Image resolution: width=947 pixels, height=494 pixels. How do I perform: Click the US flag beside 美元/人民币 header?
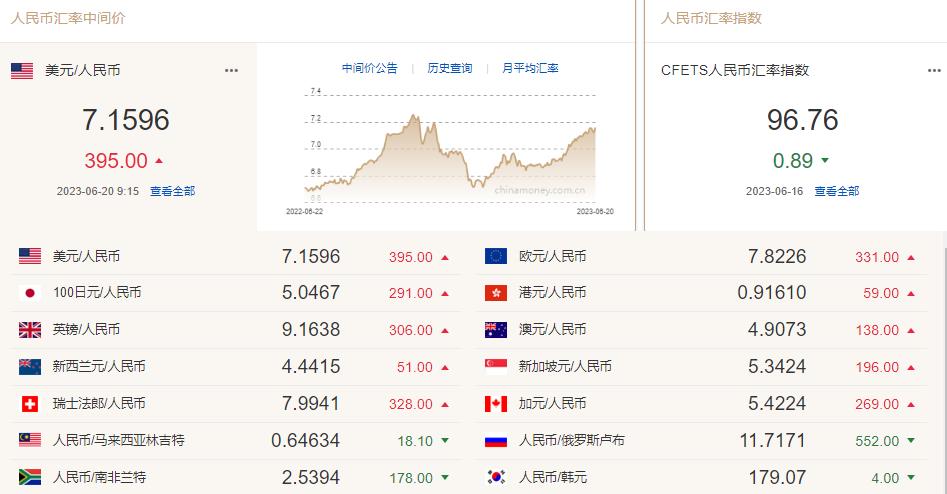(x=22, y=70)
